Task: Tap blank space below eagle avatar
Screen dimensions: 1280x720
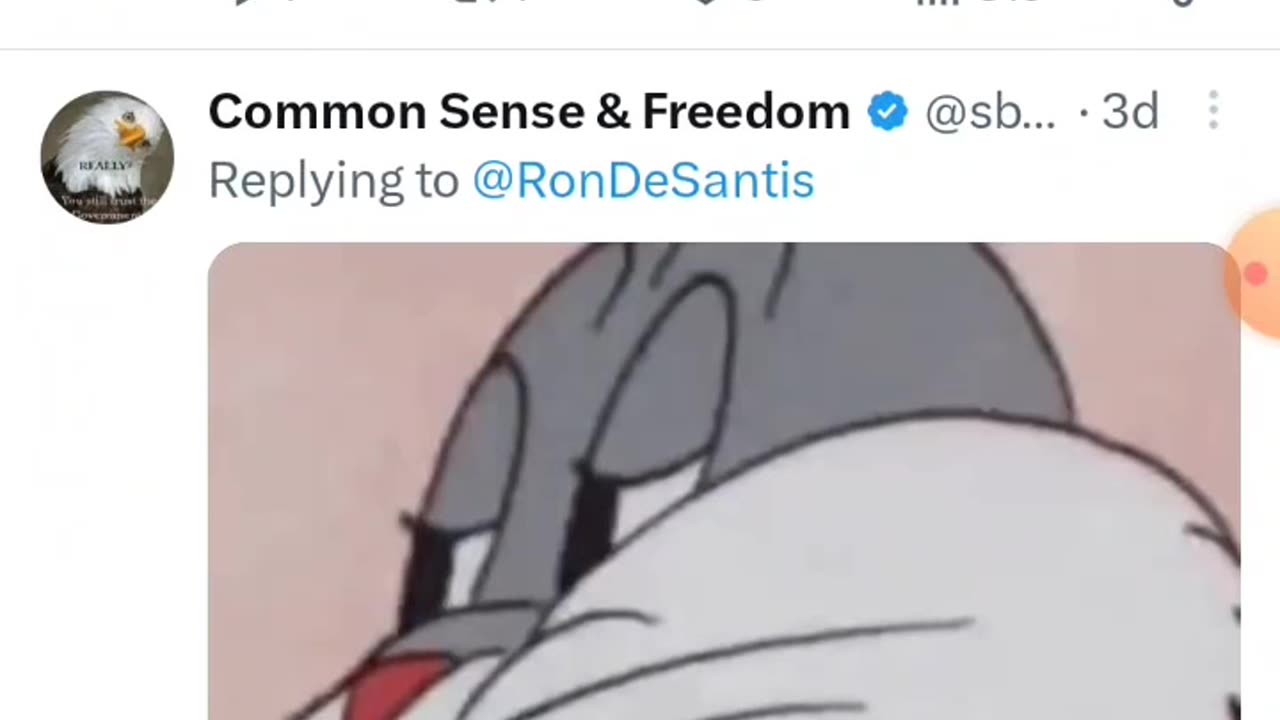Action: [x=107, y=470]
